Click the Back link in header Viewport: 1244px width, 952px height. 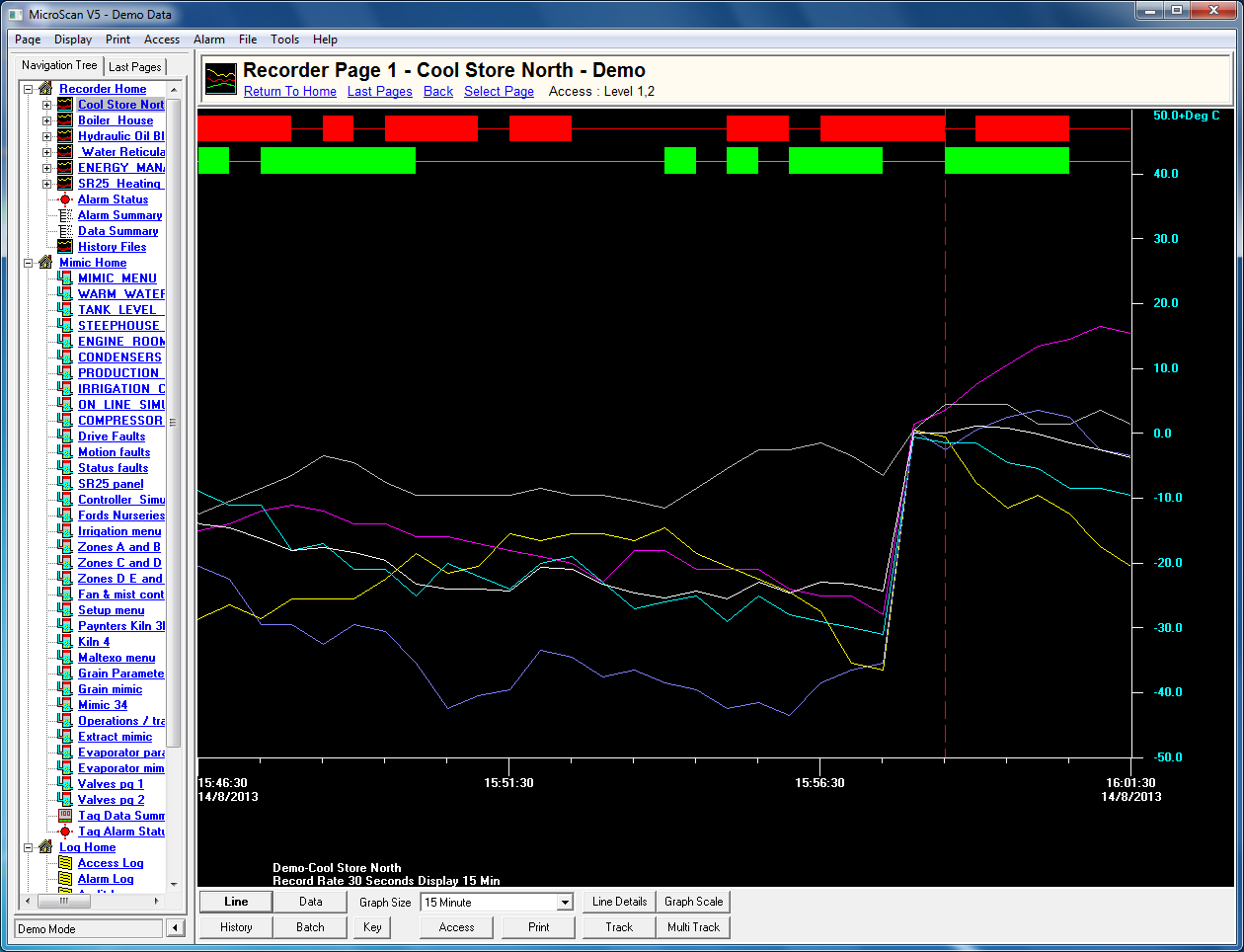point(438,91)
